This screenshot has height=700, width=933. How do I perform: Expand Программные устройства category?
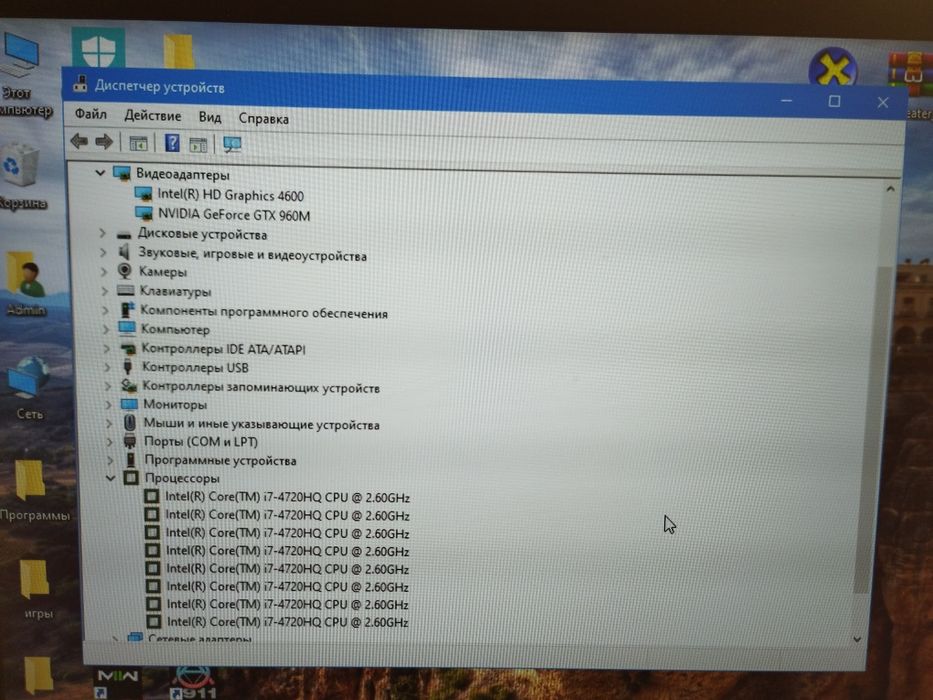click(x=110, y=460)
